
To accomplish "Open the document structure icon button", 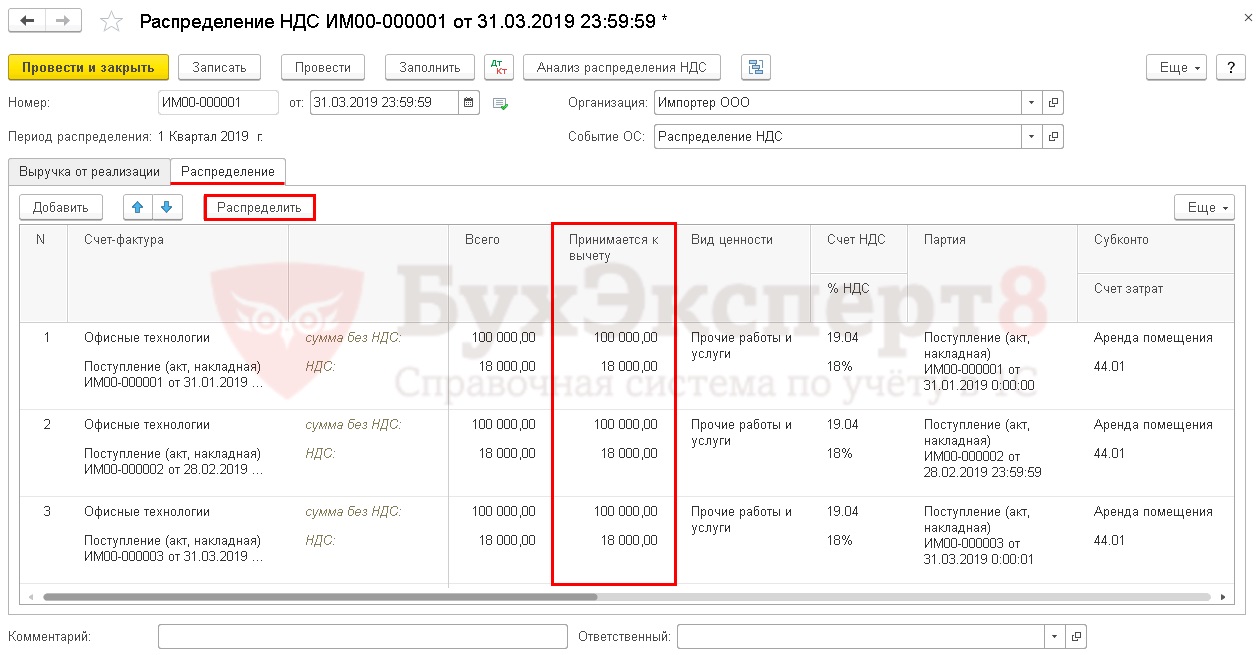I will 755,67.
